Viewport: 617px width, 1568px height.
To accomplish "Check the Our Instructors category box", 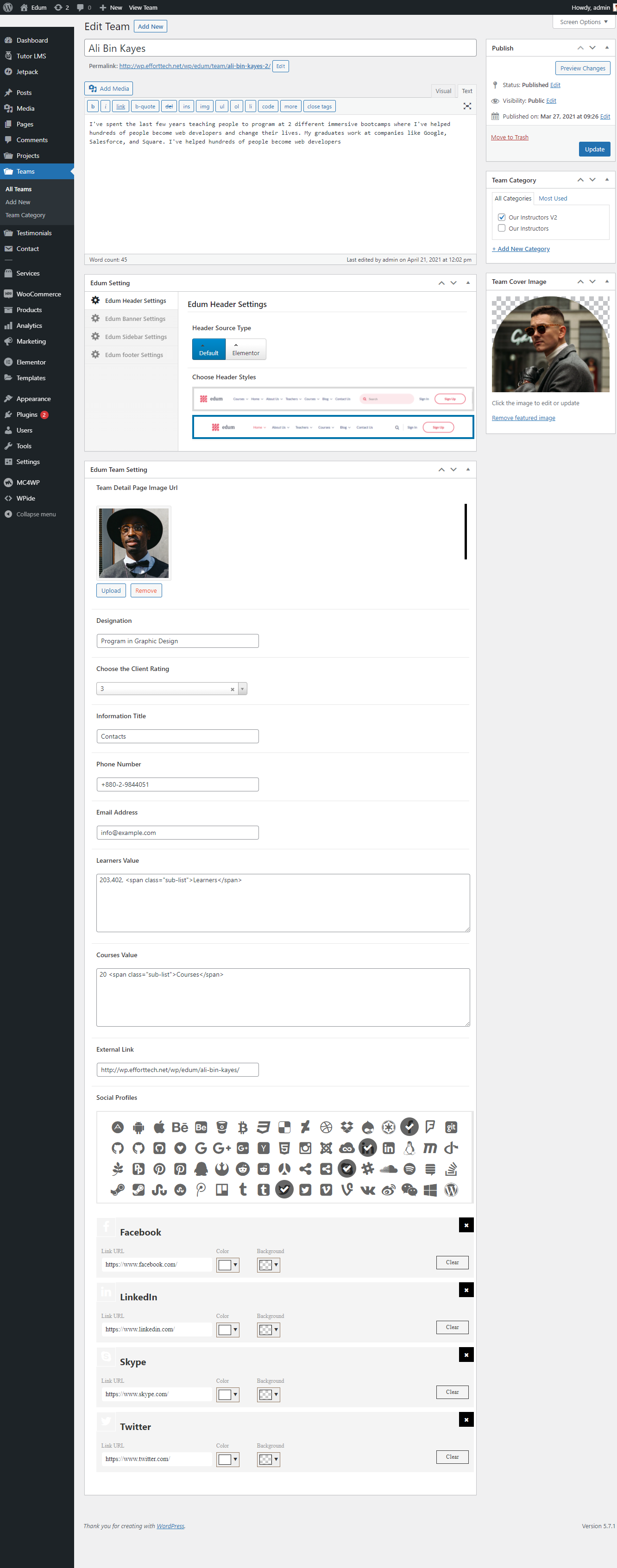I will point(501,228).
